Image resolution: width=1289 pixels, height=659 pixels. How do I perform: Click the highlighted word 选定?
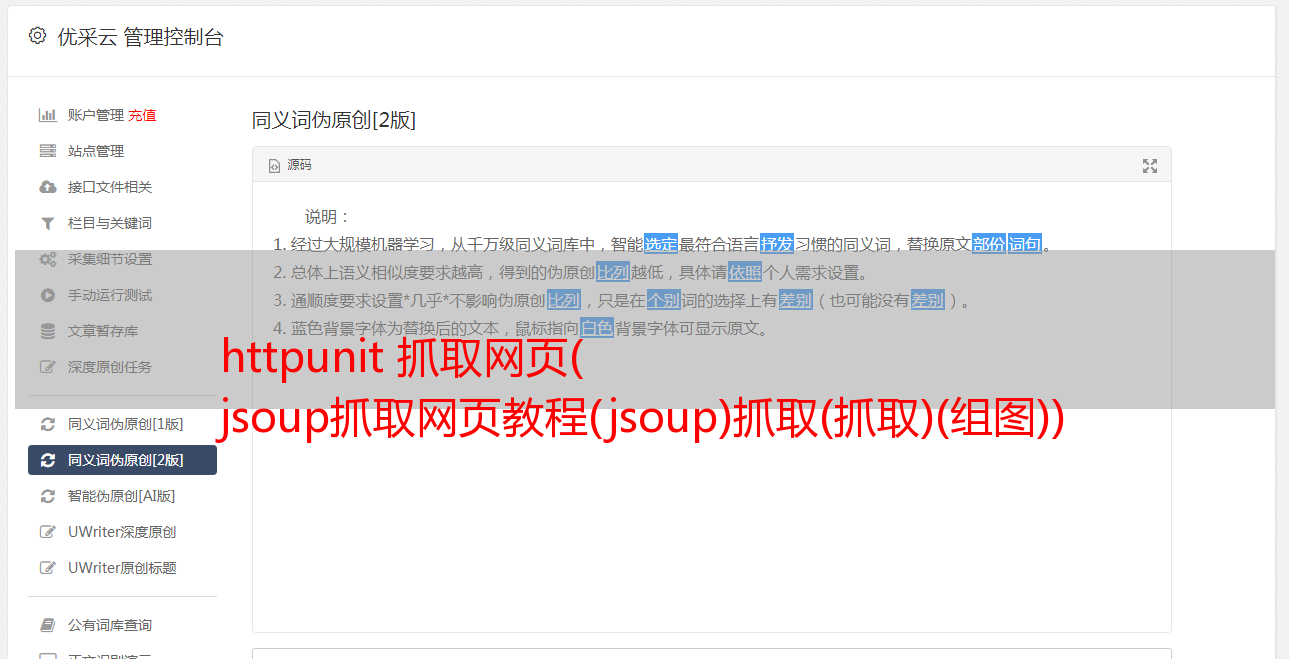[661, 244]
